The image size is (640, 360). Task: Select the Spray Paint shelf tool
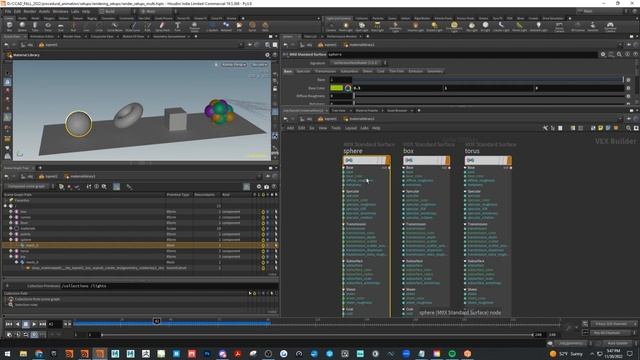click(162, 27)
